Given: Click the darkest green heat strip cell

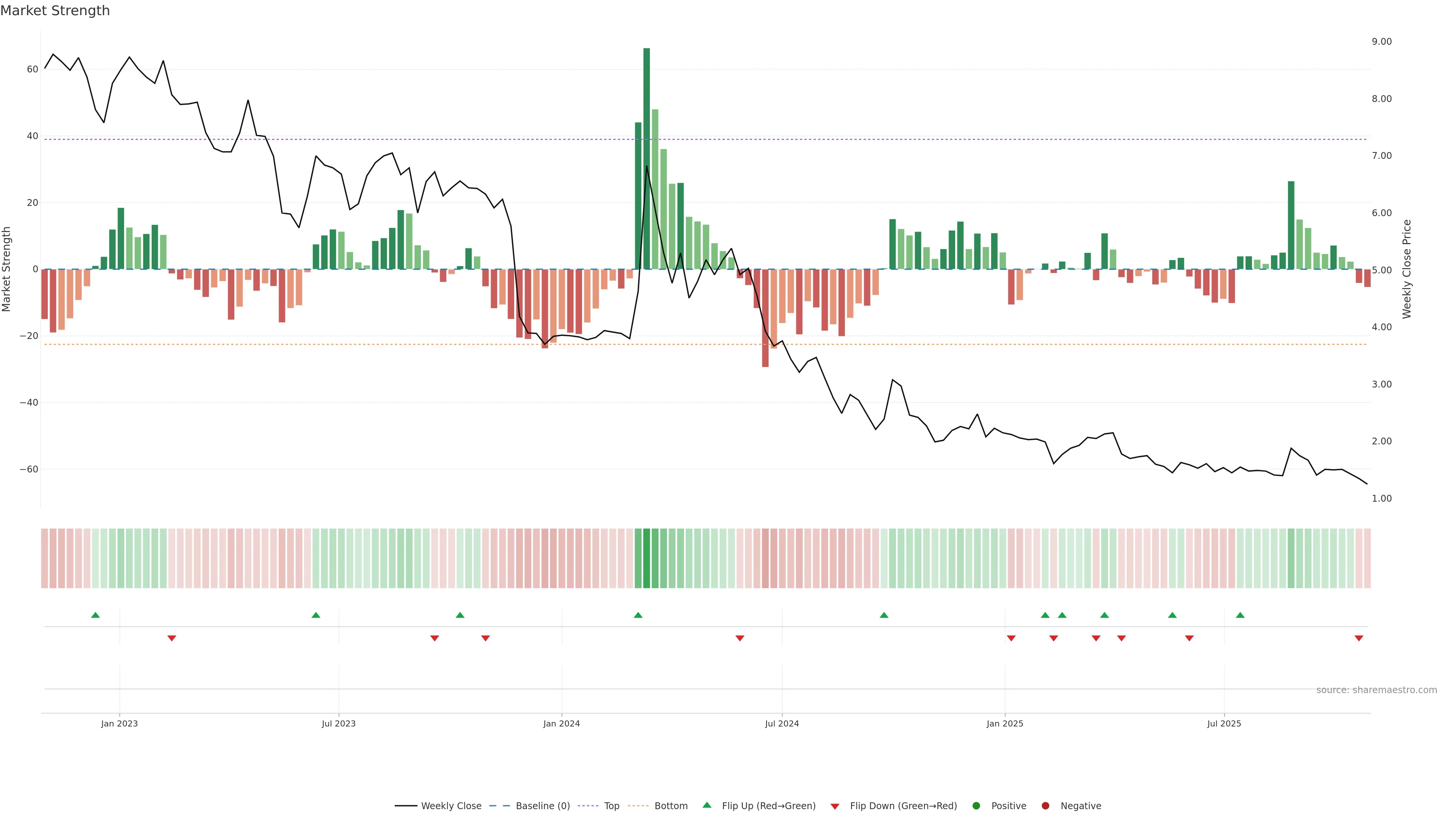Looking at the screenshot, I should 646,559.
